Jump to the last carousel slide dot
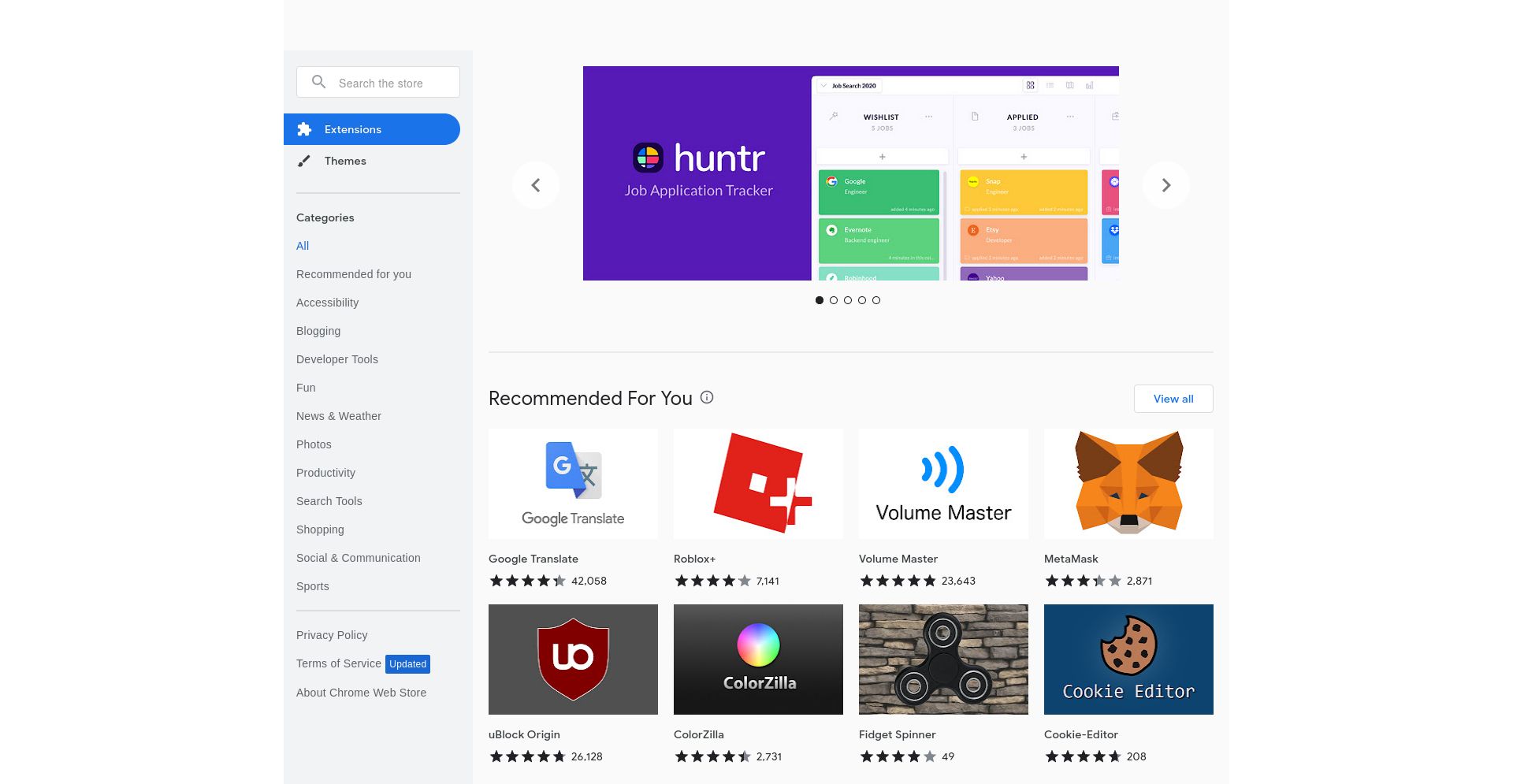This screenshot has width=1513, height=784. pos(876,300)
